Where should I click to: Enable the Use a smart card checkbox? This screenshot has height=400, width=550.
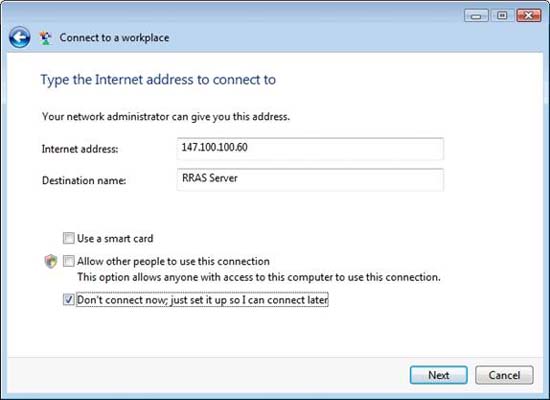[x=68, y=238]
